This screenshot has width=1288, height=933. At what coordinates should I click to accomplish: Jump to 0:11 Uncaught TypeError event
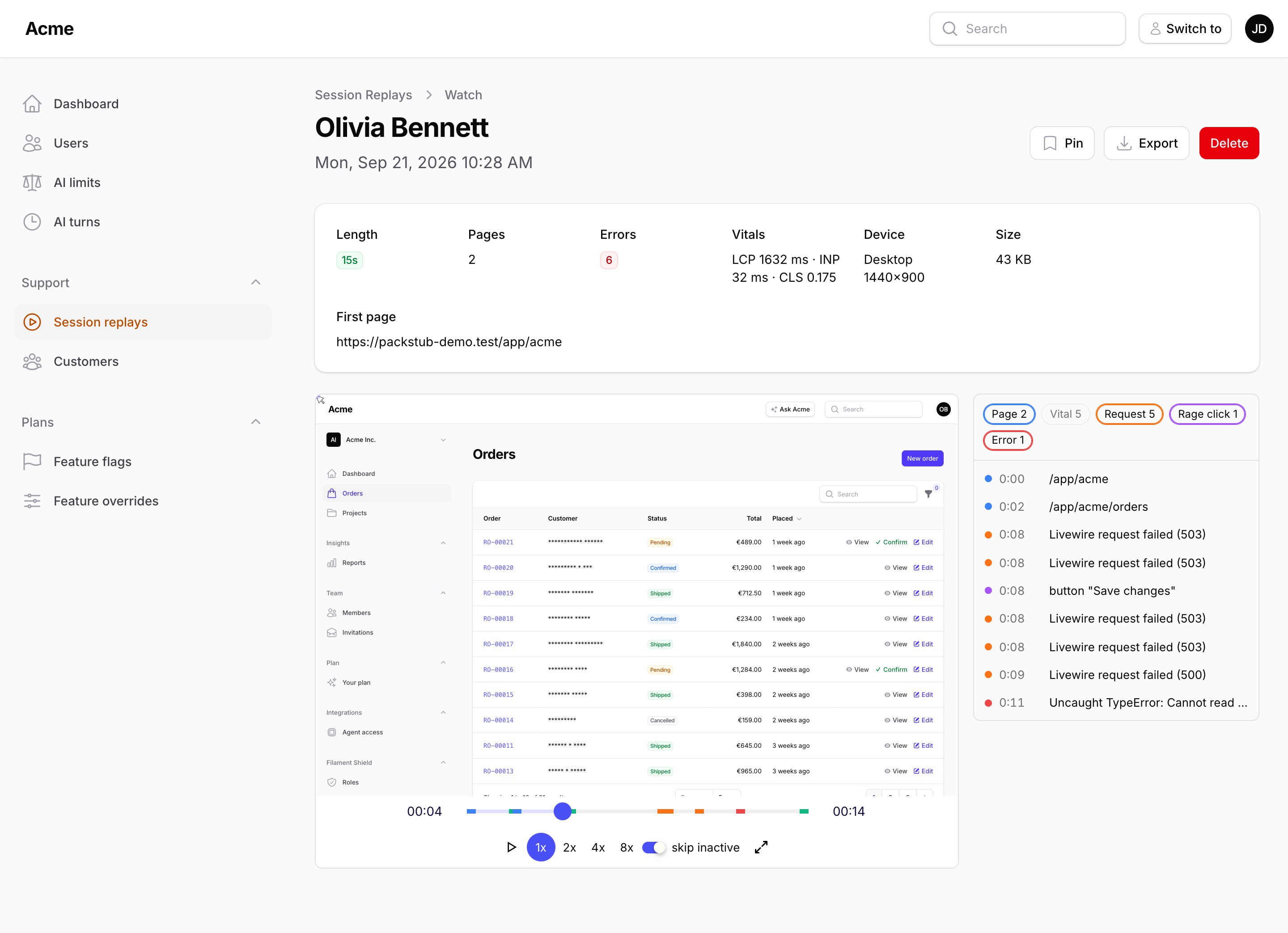click(1116, 703)
